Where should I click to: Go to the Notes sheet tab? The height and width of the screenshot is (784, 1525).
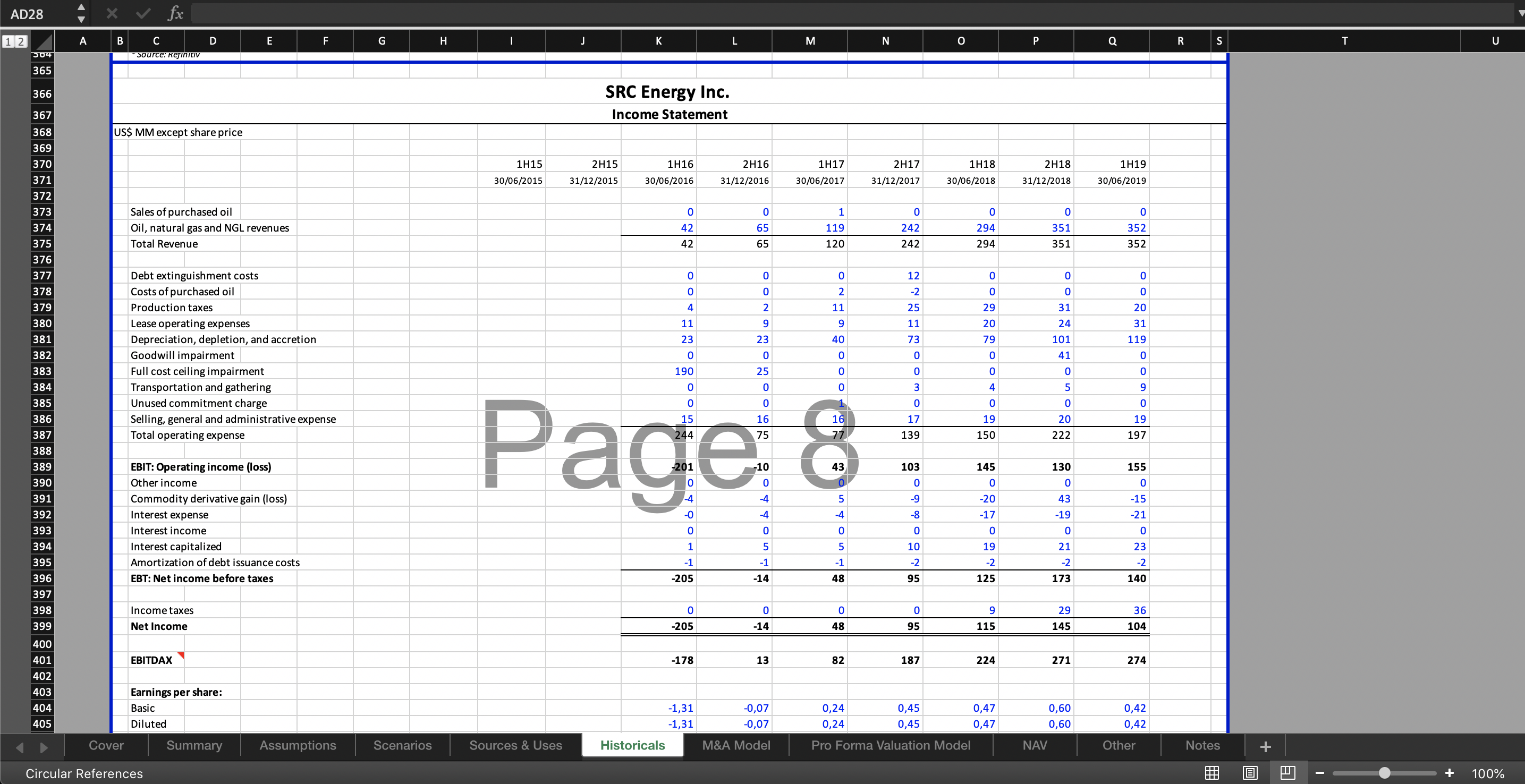tap(1202, 746)
